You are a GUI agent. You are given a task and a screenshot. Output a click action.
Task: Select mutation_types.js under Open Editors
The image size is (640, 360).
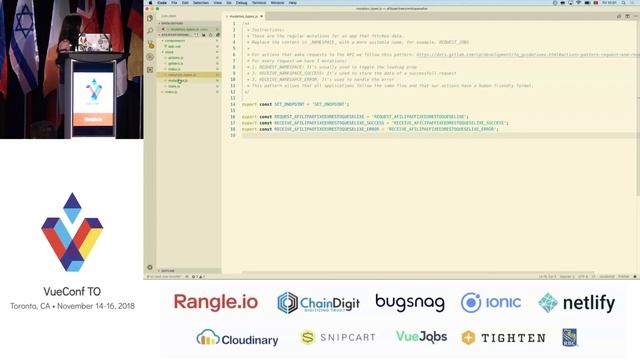189,29
